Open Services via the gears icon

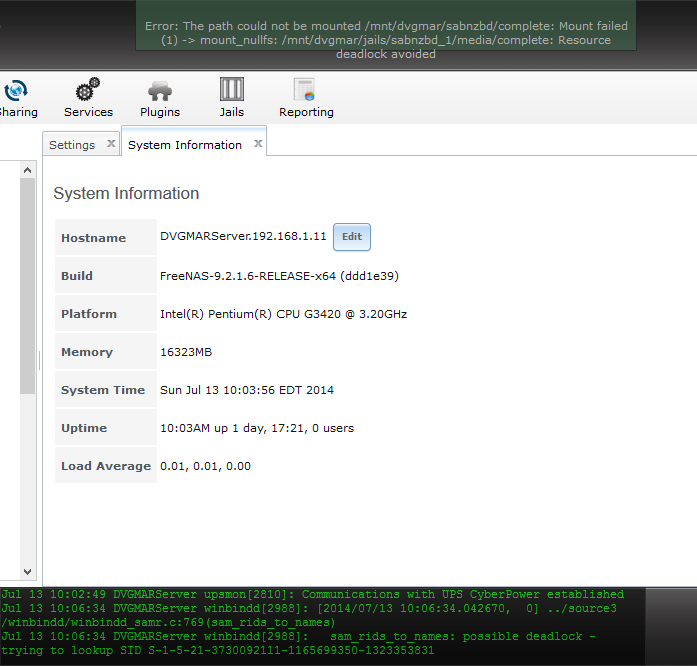point(88,92)
